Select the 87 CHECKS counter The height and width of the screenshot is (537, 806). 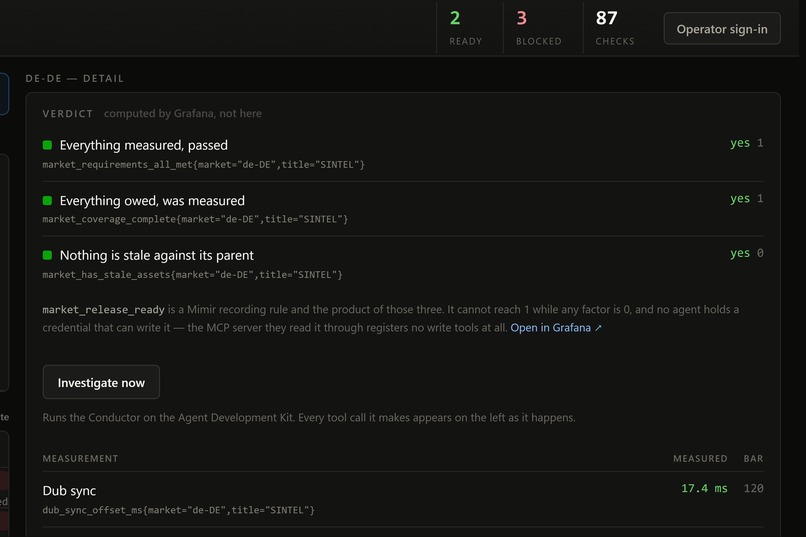pos(614,28)
